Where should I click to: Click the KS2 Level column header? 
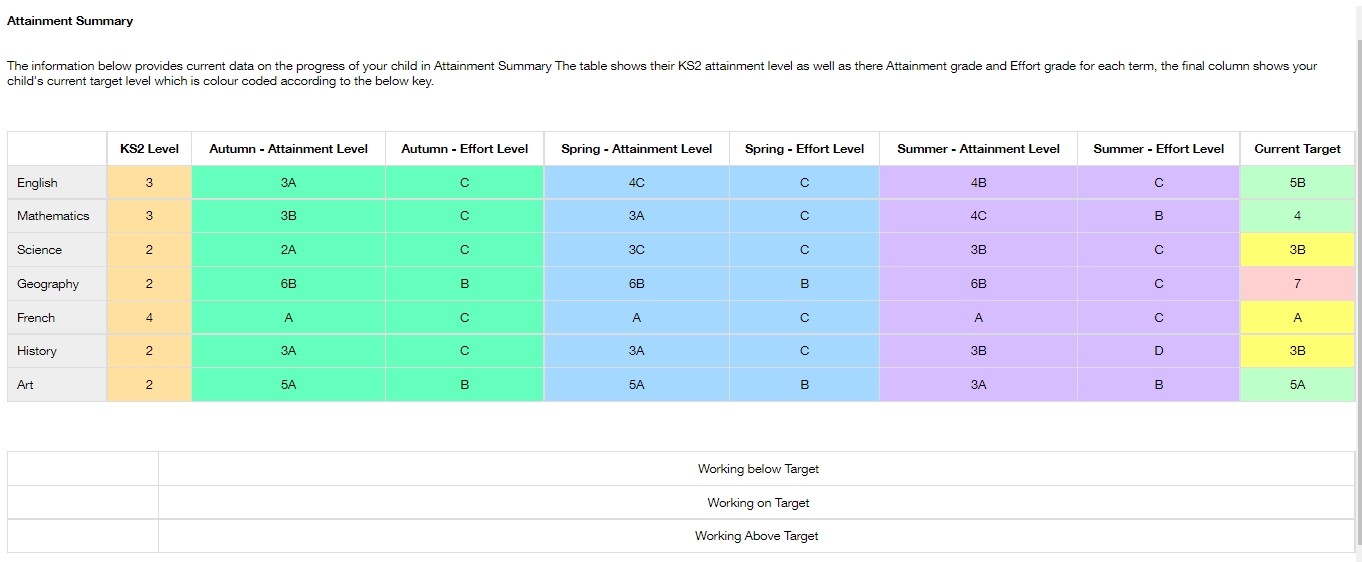pos(149,149)
